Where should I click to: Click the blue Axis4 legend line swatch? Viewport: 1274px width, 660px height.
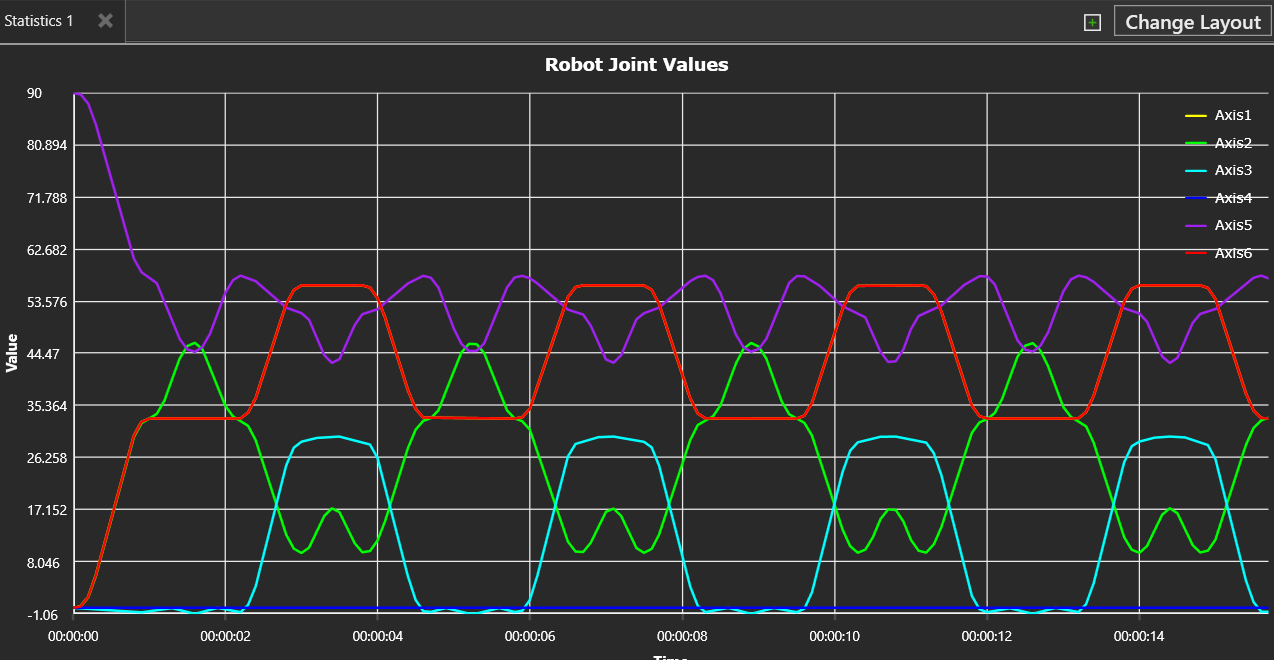(x=1195, y=199)
